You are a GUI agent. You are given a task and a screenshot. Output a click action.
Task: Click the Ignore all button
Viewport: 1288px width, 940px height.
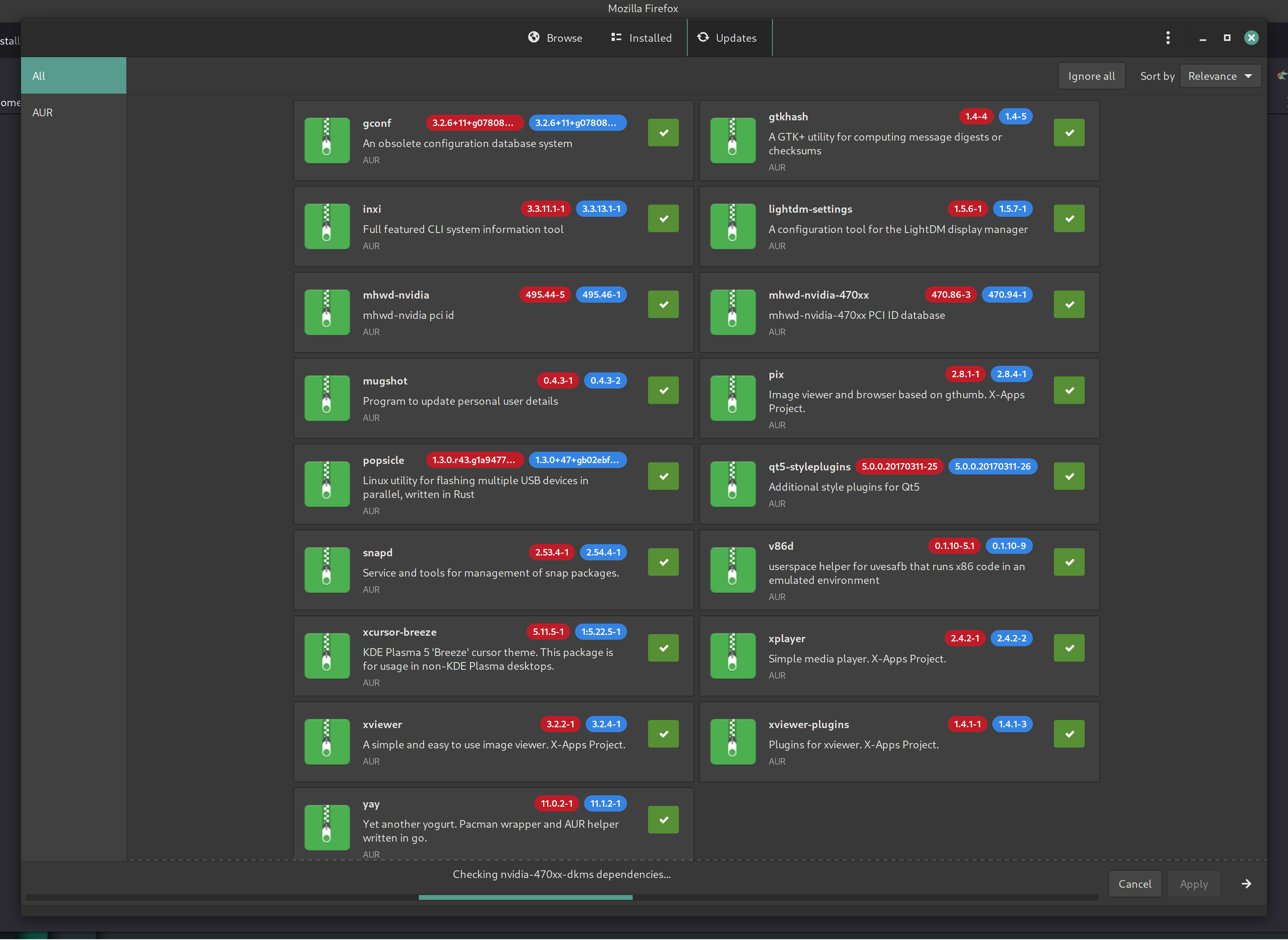(1091, 76)
